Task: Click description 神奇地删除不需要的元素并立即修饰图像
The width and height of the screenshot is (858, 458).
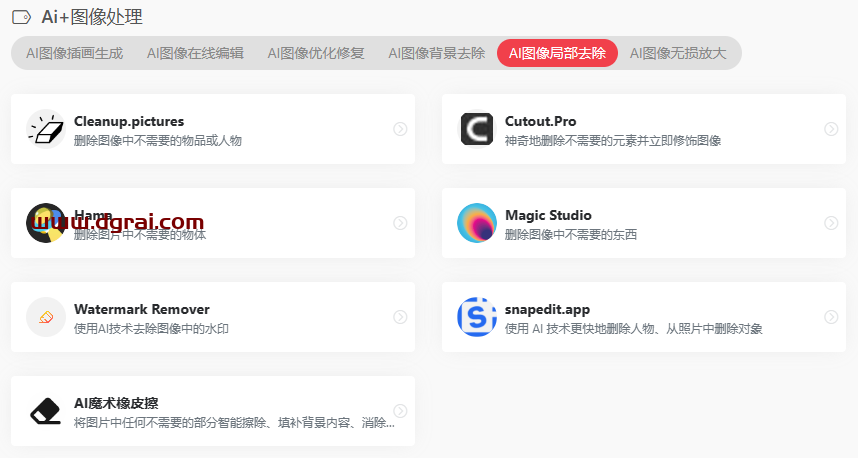Action: click(613, 141)
